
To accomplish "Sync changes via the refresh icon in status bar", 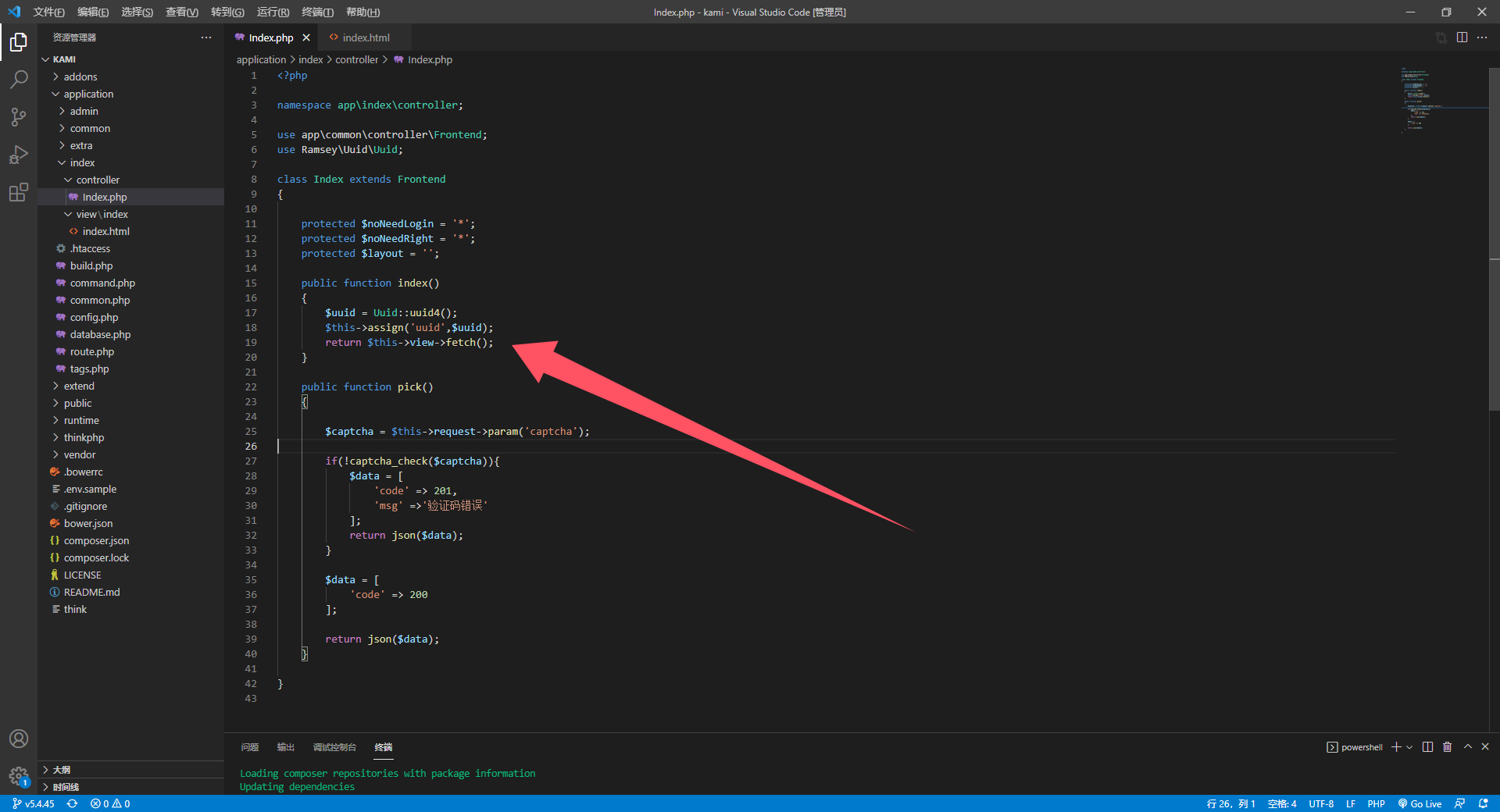I will pos(72,803).
